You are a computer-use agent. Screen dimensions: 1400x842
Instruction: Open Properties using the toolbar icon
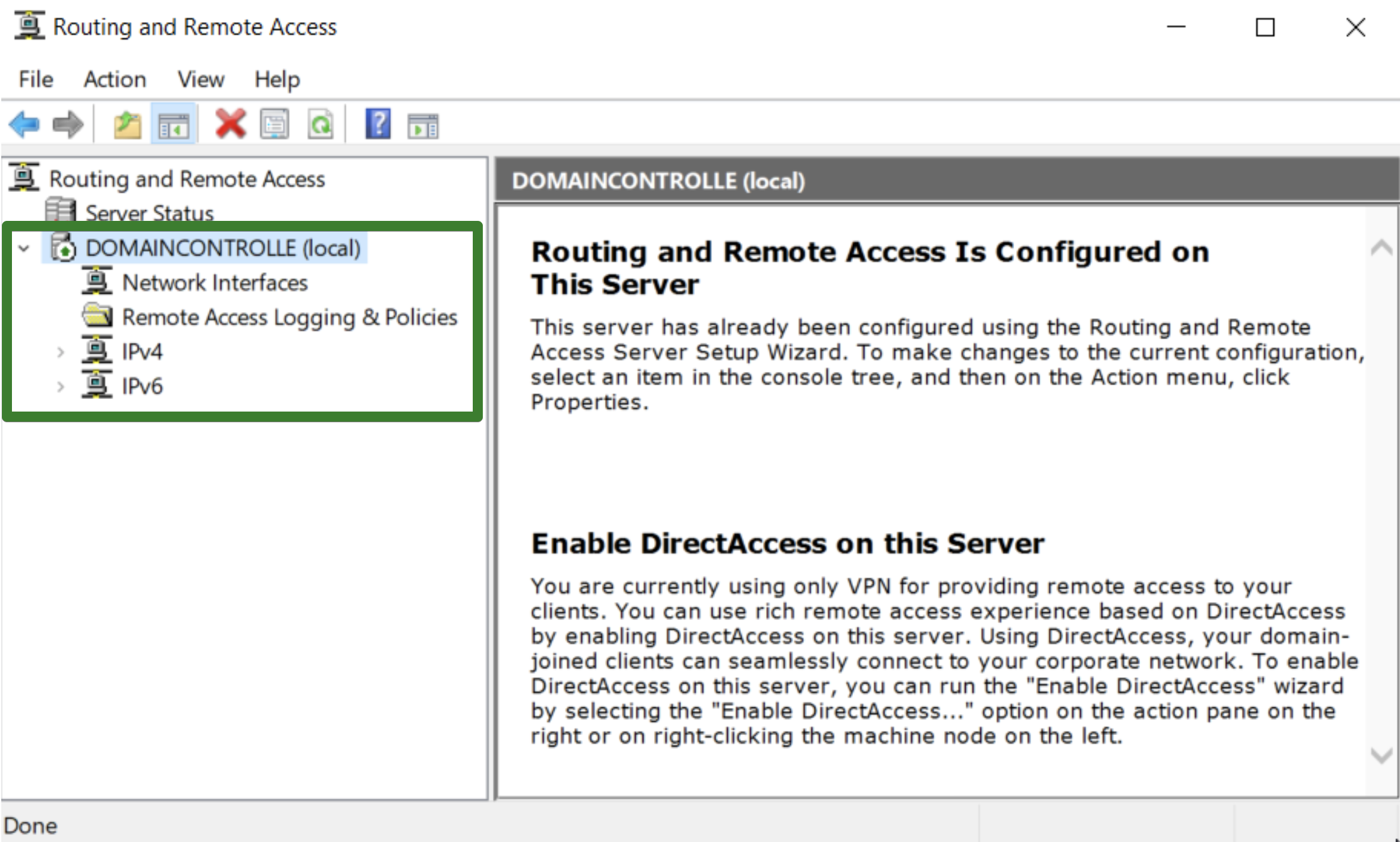pyautogui.click(x=275, y=123)
